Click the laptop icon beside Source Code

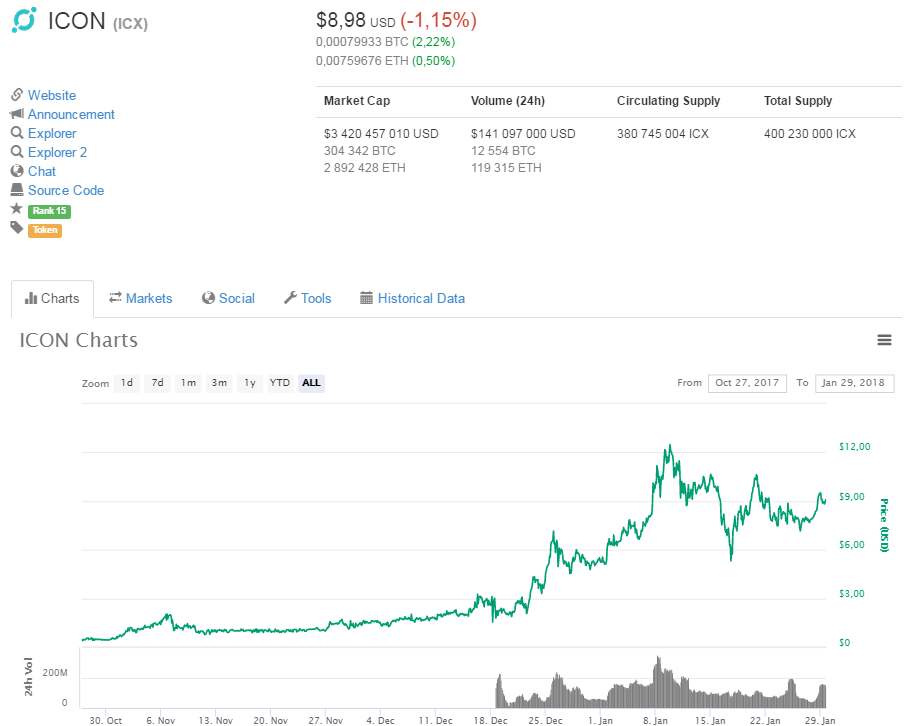[x=17, y=190]
